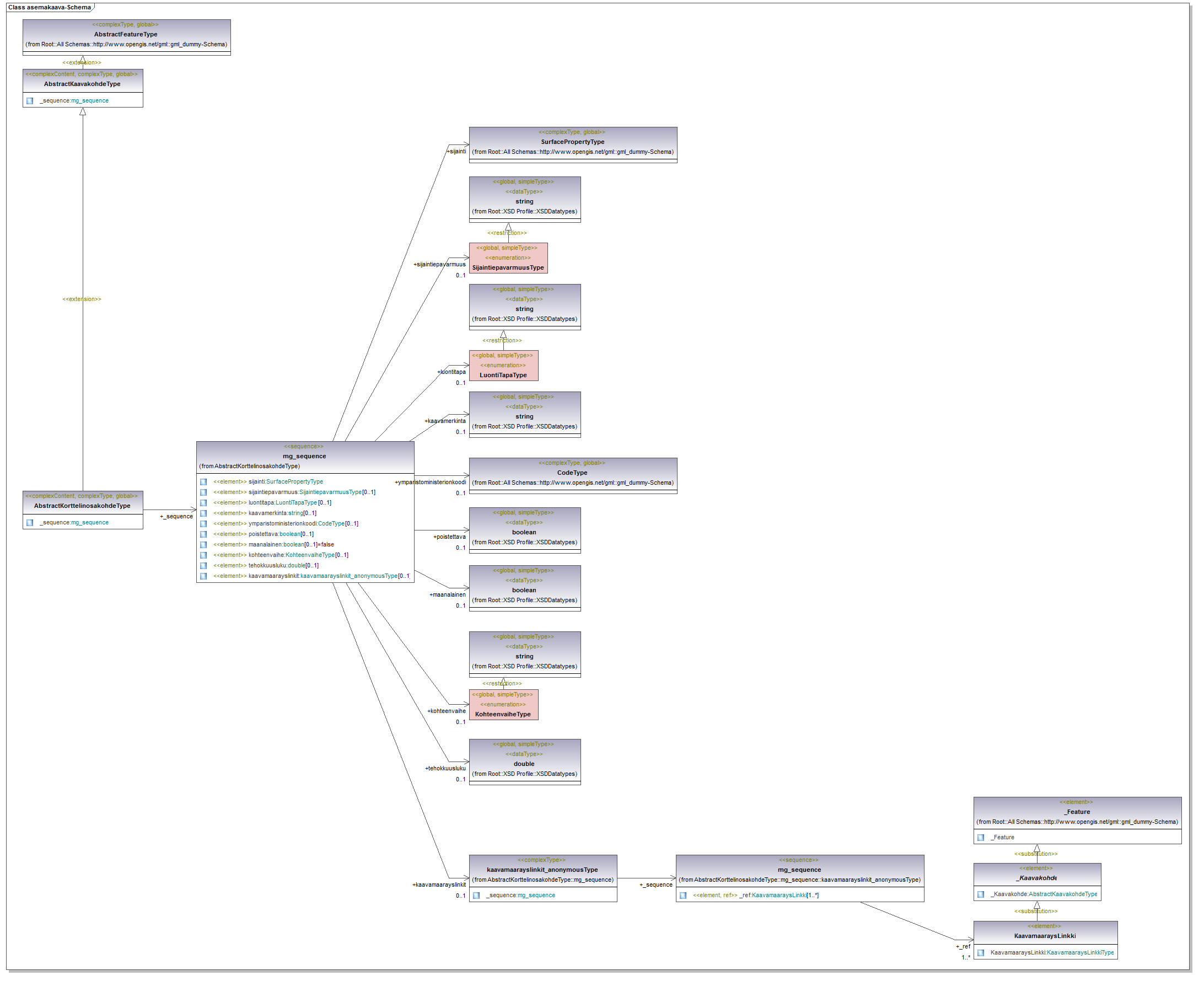
Task: Click the attribute icon beside maanalainen:boolean
Action: 203,545
